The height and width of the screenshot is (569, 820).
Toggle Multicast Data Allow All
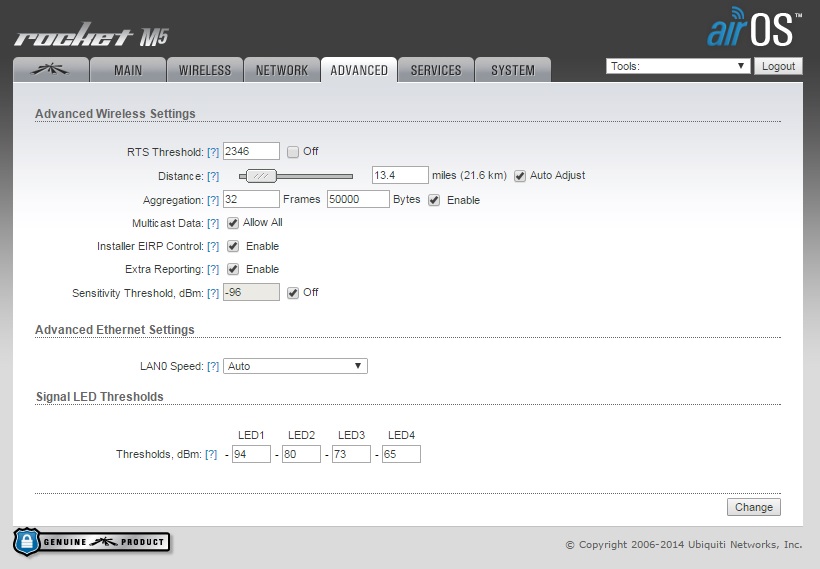click(x=233, y=223)
